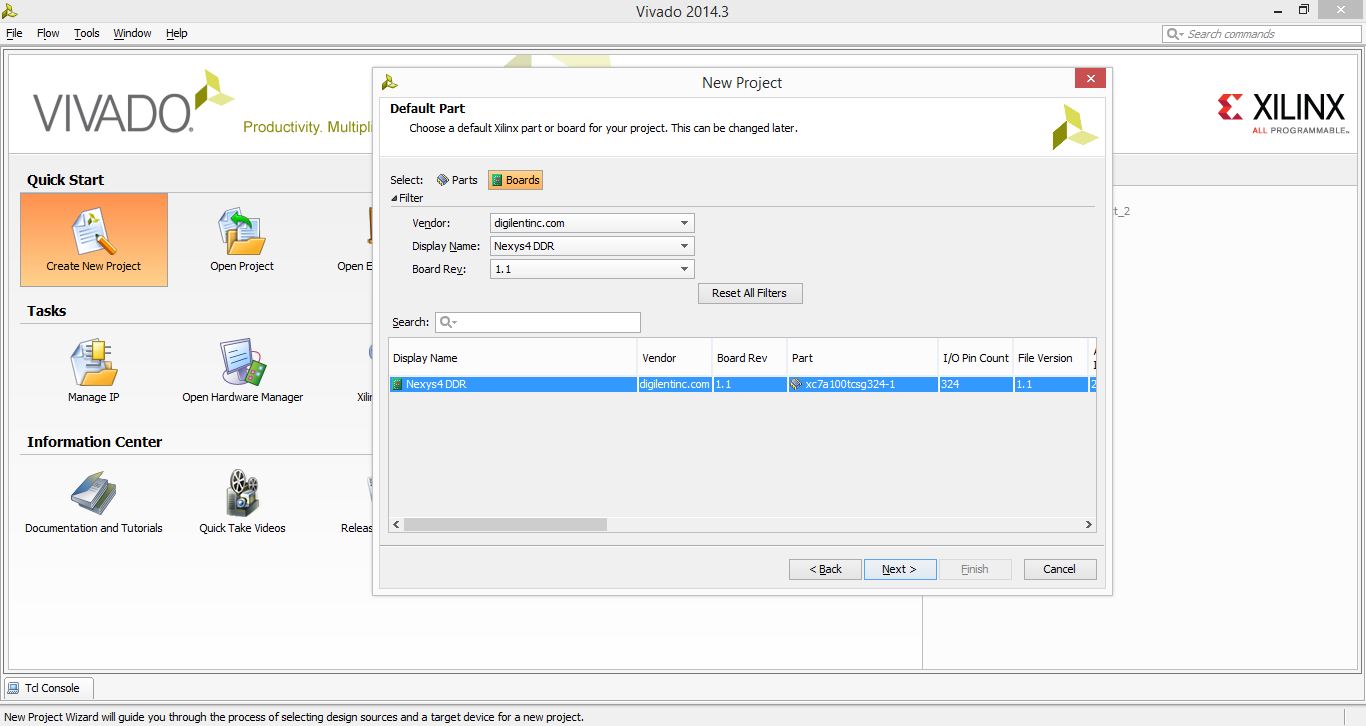Sort by Display Name column header

(x=513, y=358)
